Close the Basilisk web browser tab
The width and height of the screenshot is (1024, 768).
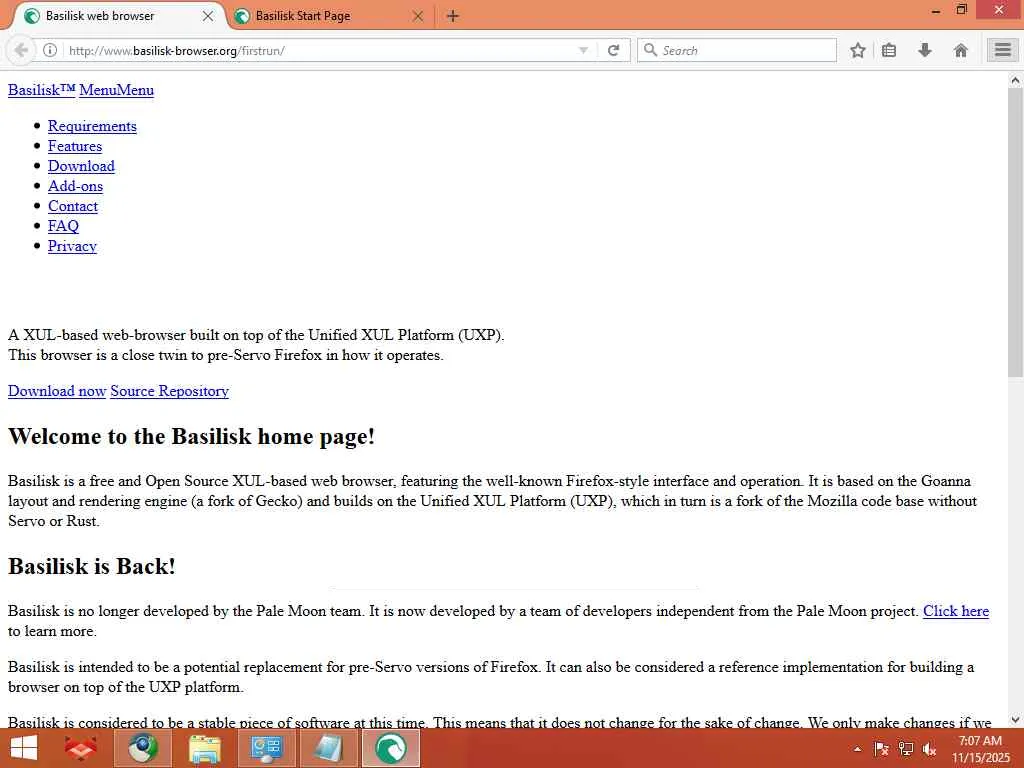pyautogui.click(x=208, y=16)
